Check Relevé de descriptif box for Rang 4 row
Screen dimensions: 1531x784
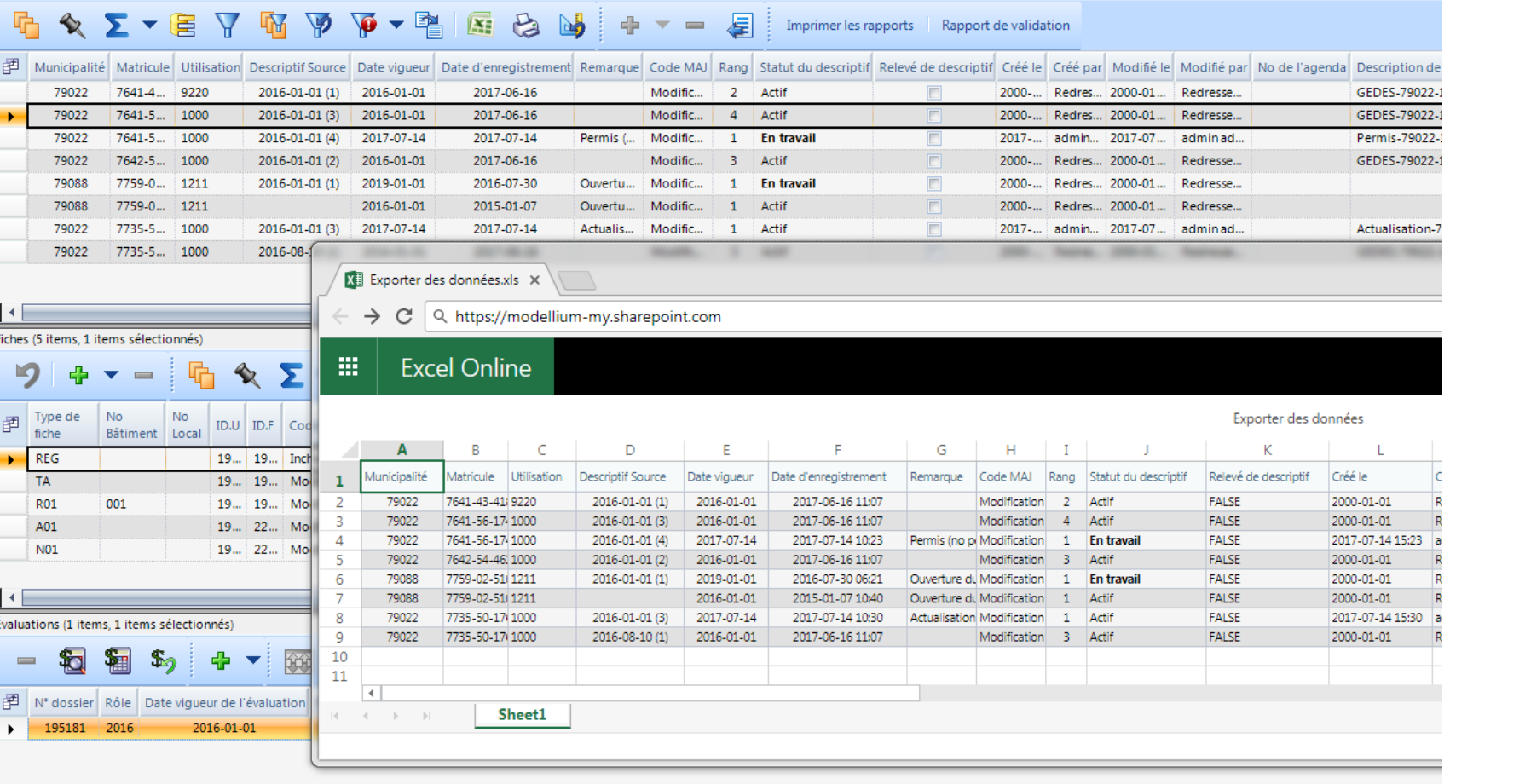934,115
